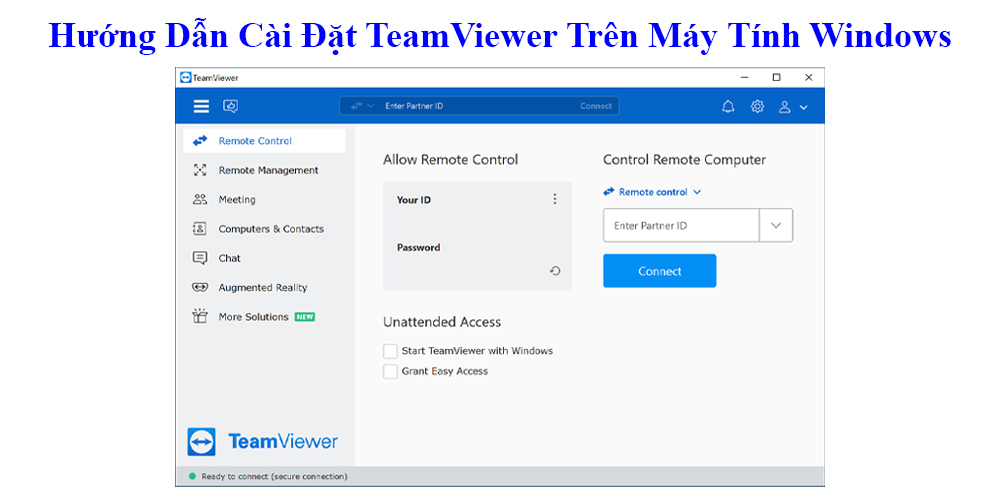
Task: Click the blue Connect button
Action: click(x=659, y=271)
